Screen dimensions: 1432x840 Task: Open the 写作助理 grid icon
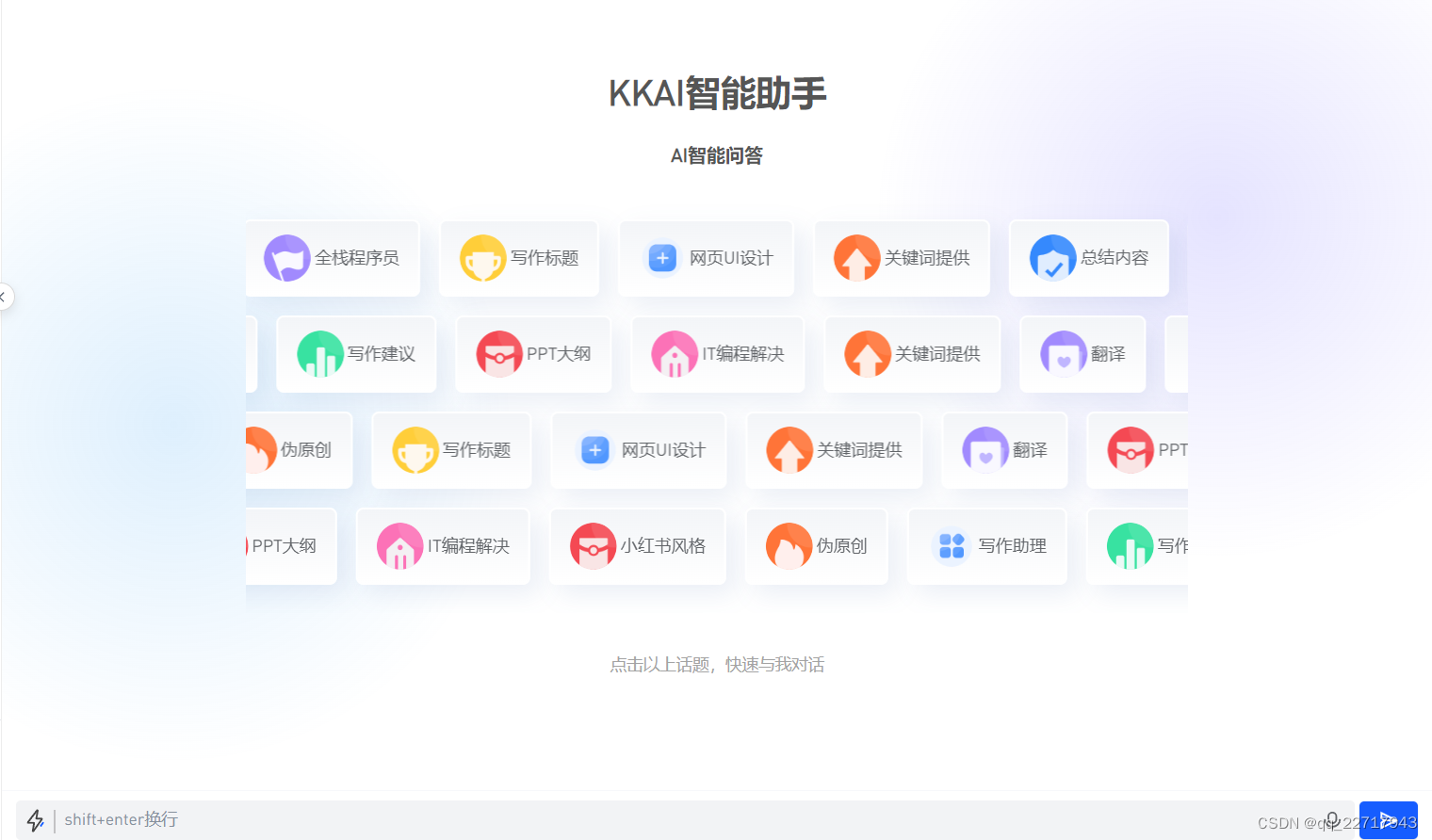pyautogui.click(x=951, y=545)
